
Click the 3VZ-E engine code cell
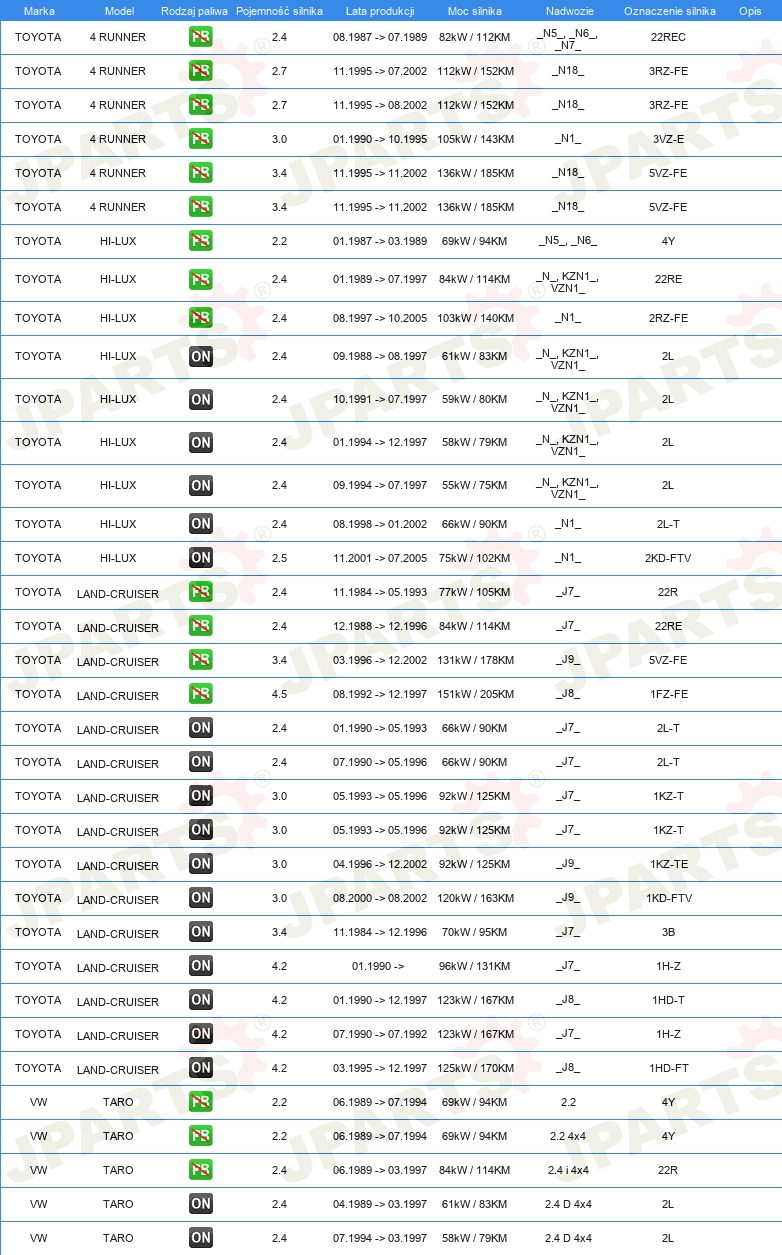tap(668, 139)
